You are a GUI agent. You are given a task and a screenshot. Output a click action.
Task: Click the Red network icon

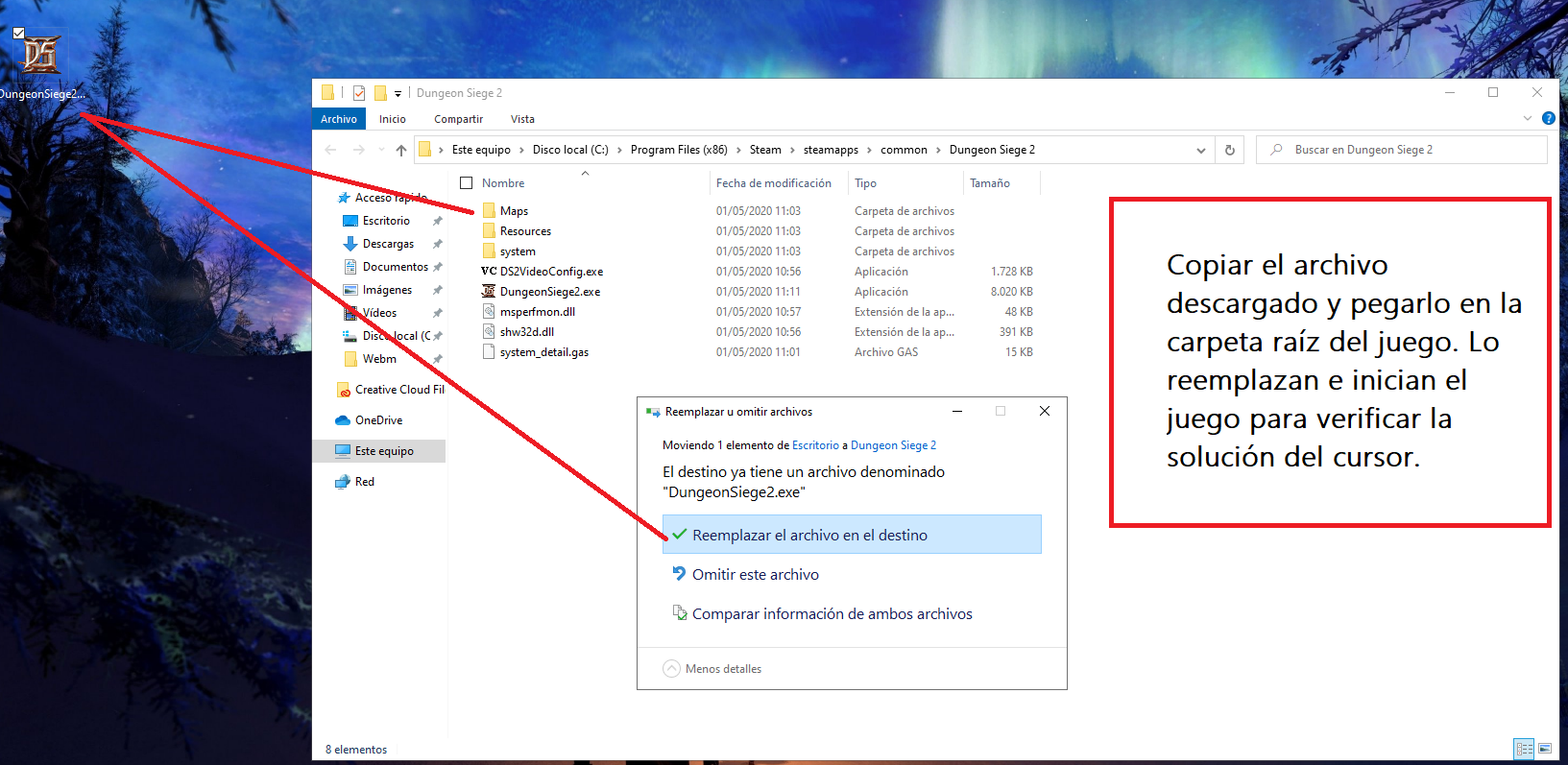tap(343, 482)
